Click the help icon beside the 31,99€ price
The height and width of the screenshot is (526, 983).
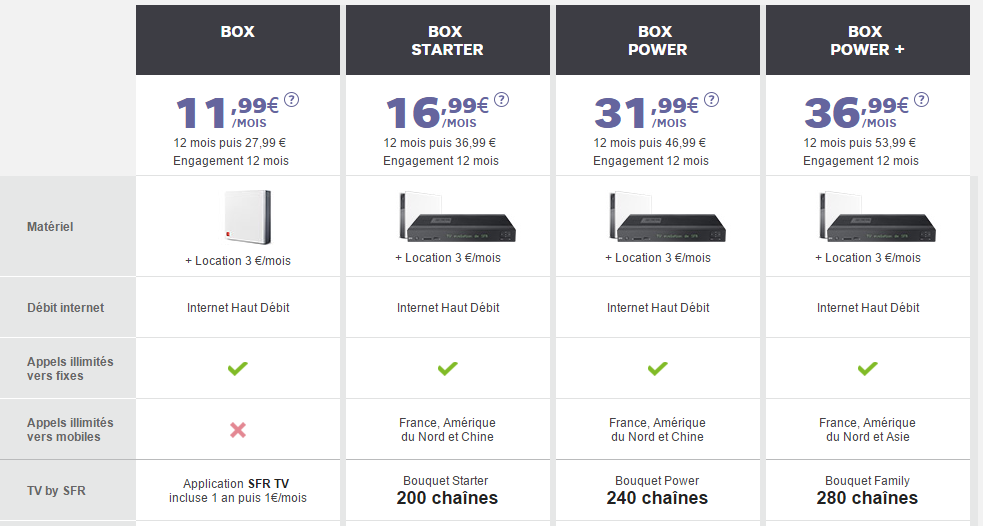coord(712,100)
